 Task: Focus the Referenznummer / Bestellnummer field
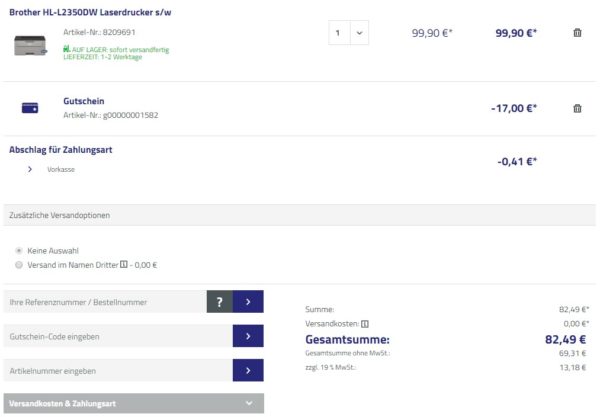coord(103,302)
